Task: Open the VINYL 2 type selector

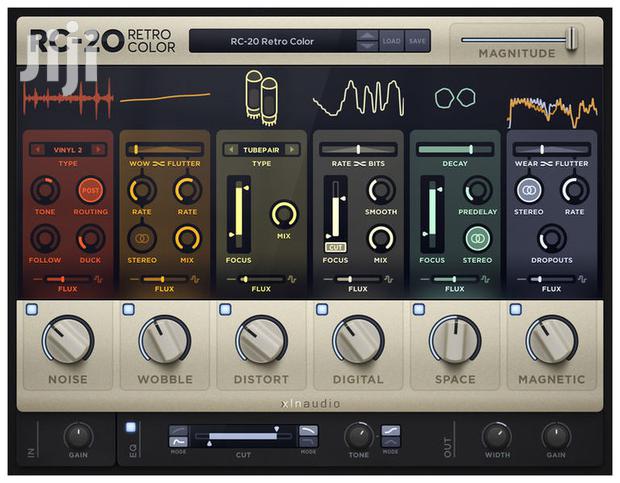Action: (x=68, y=150)
